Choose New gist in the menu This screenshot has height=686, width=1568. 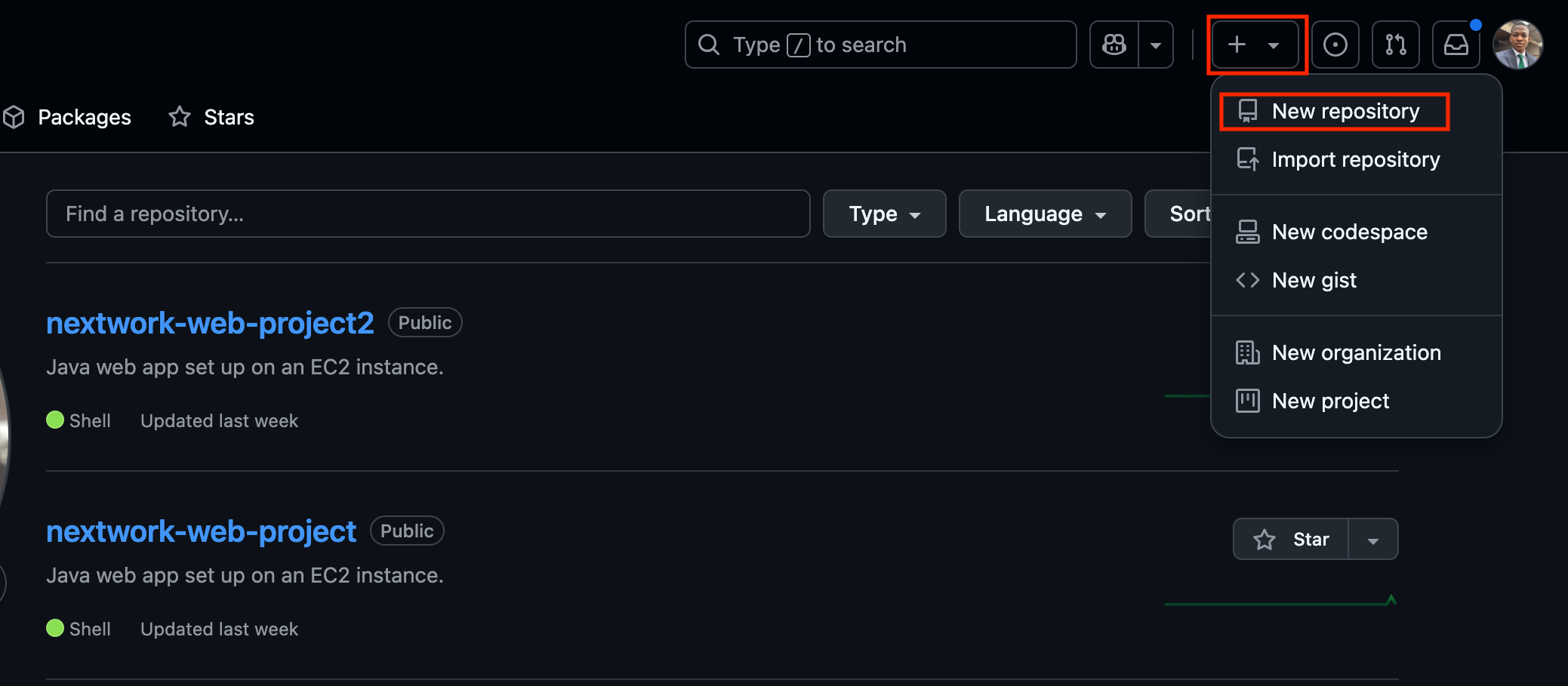pos(1356,280)
